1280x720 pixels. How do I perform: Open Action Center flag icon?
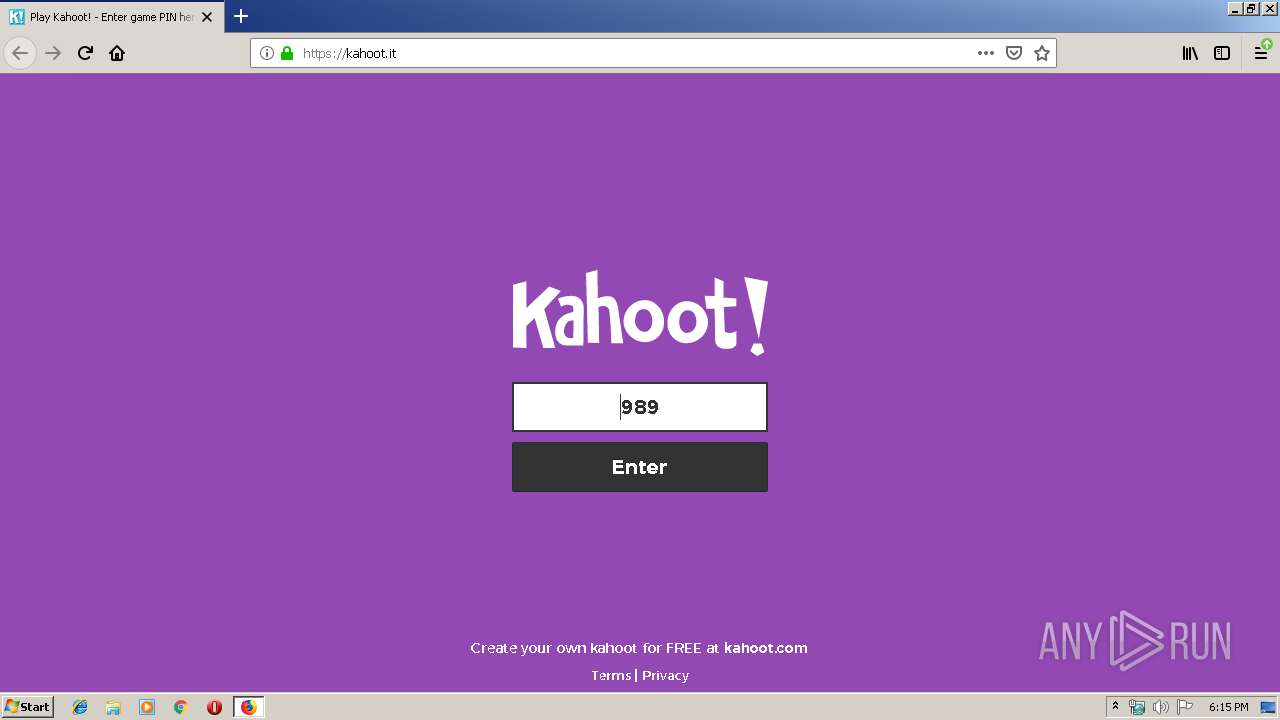click(x=1185, y=707)
